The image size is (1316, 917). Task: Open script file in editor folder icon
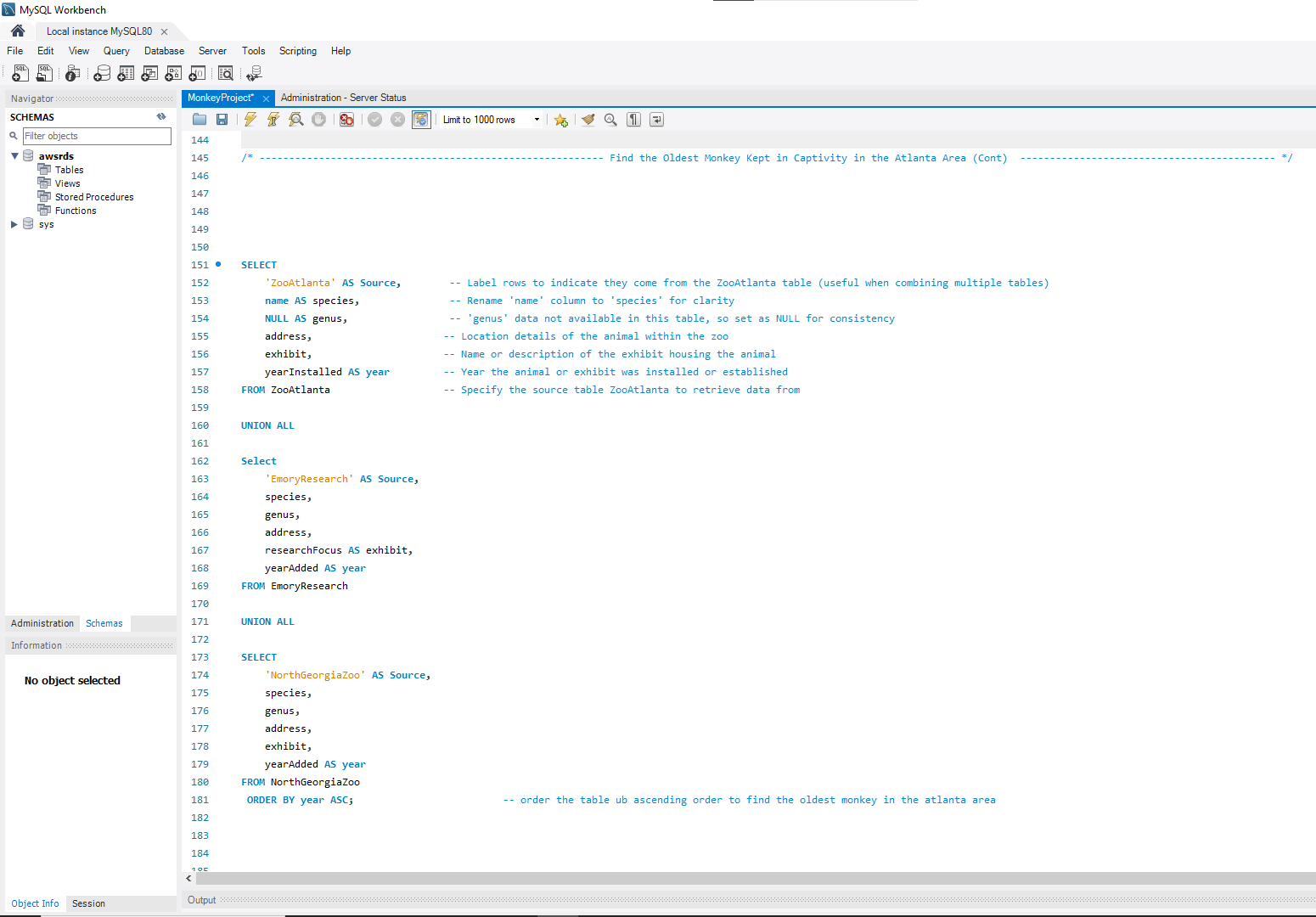(x=200, y=120)
